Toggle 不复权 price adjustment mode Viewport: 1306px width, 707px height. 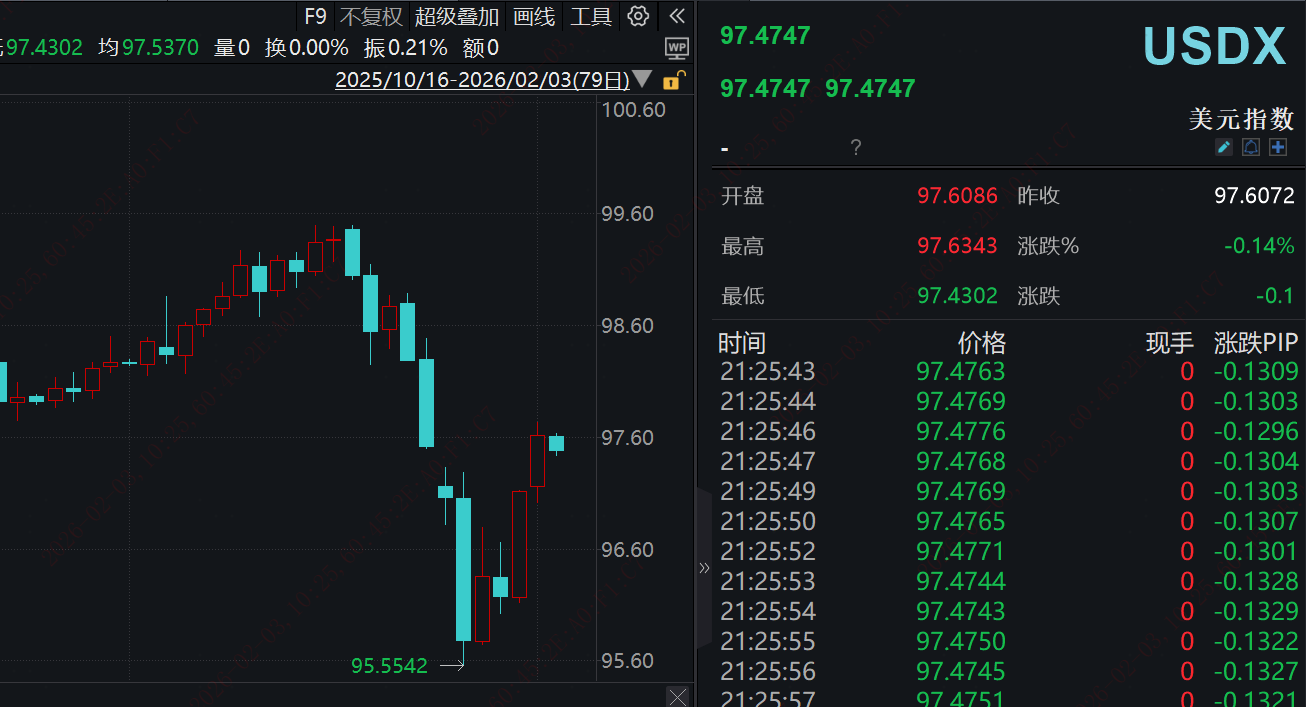[x=371, y=16]
